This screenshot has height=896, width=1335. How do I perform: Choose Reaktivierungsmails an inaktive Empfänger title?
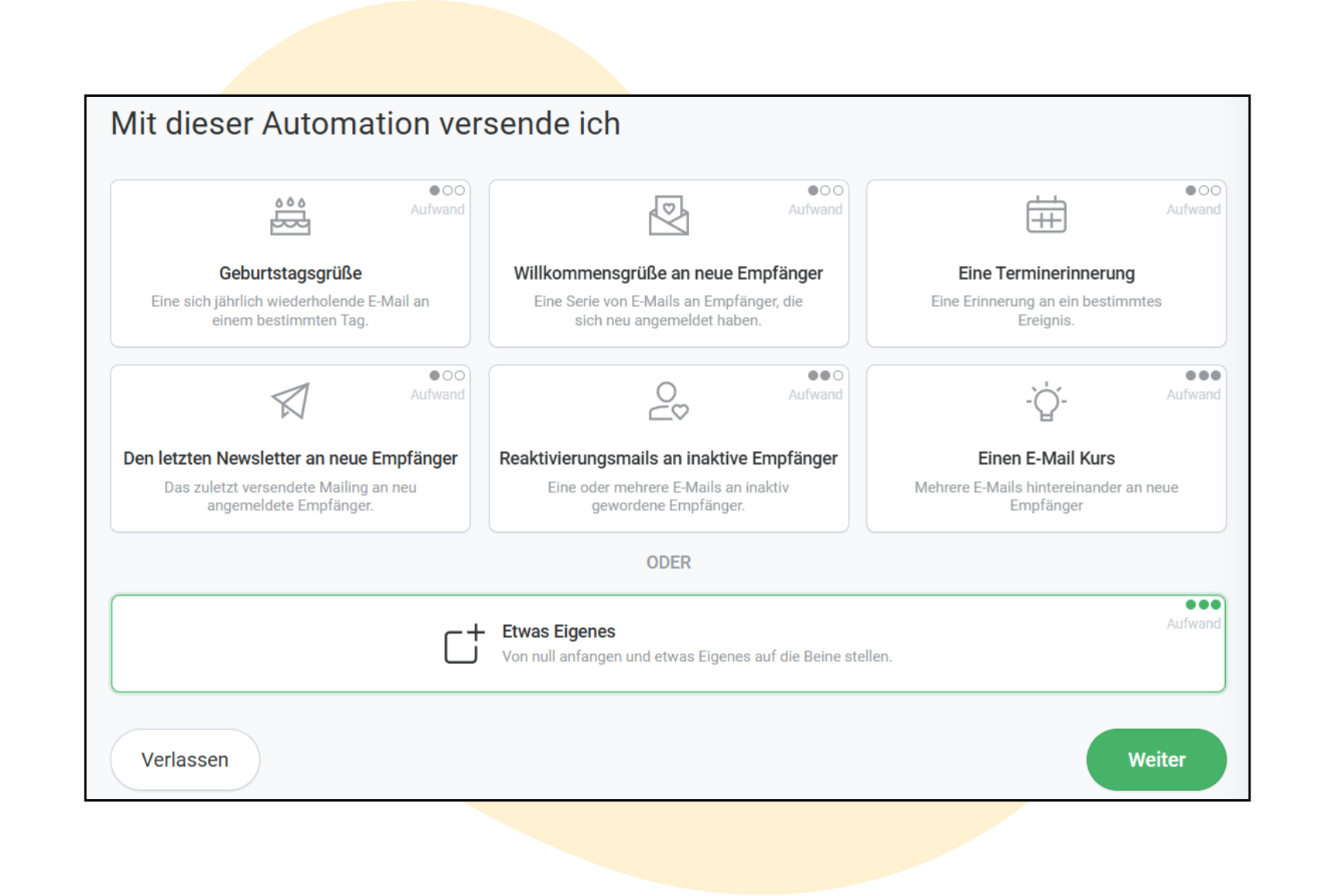tap(668, 458)
